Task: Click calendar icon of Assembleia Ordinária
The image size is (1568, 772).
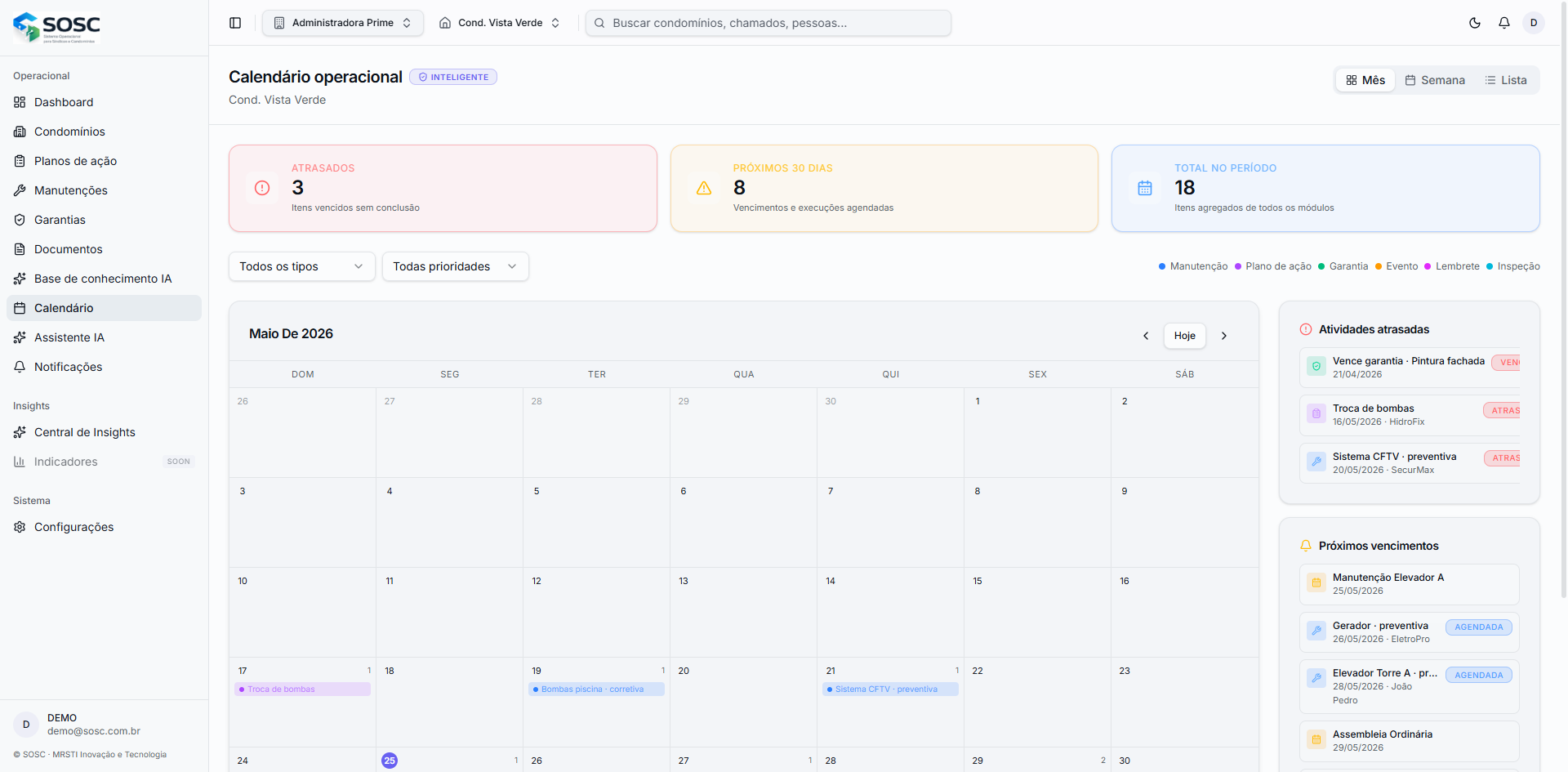Action: click(x=1316, y=739)
